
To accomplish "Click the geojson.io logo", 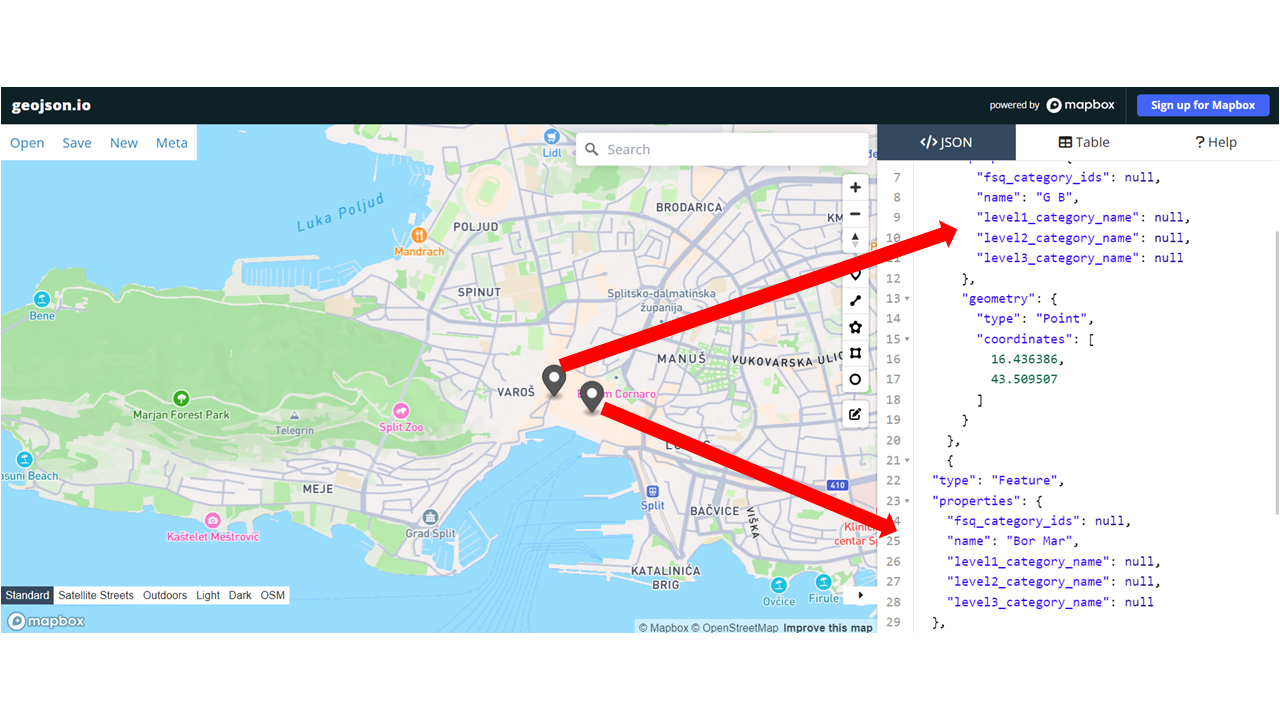I will coord(51,105).
